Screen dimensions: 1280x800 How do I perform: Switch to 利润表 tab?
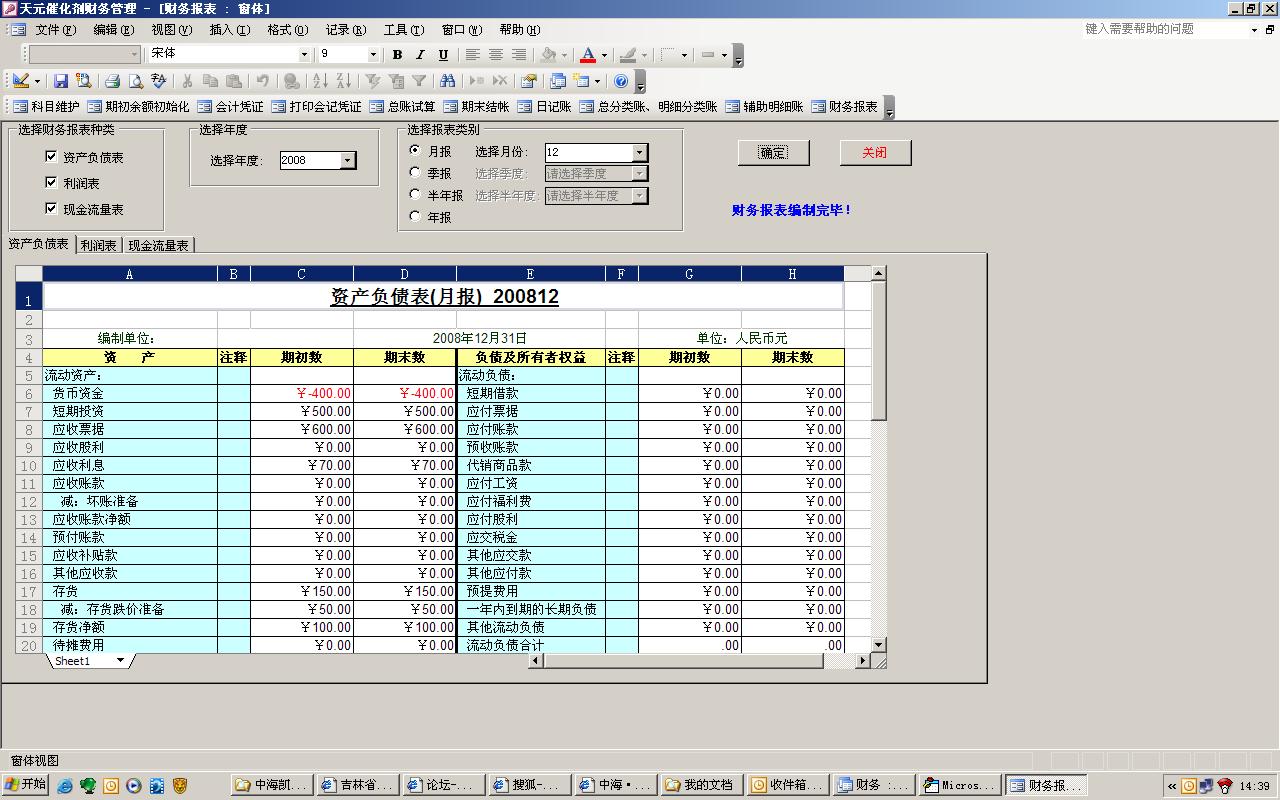click(99, 245)
